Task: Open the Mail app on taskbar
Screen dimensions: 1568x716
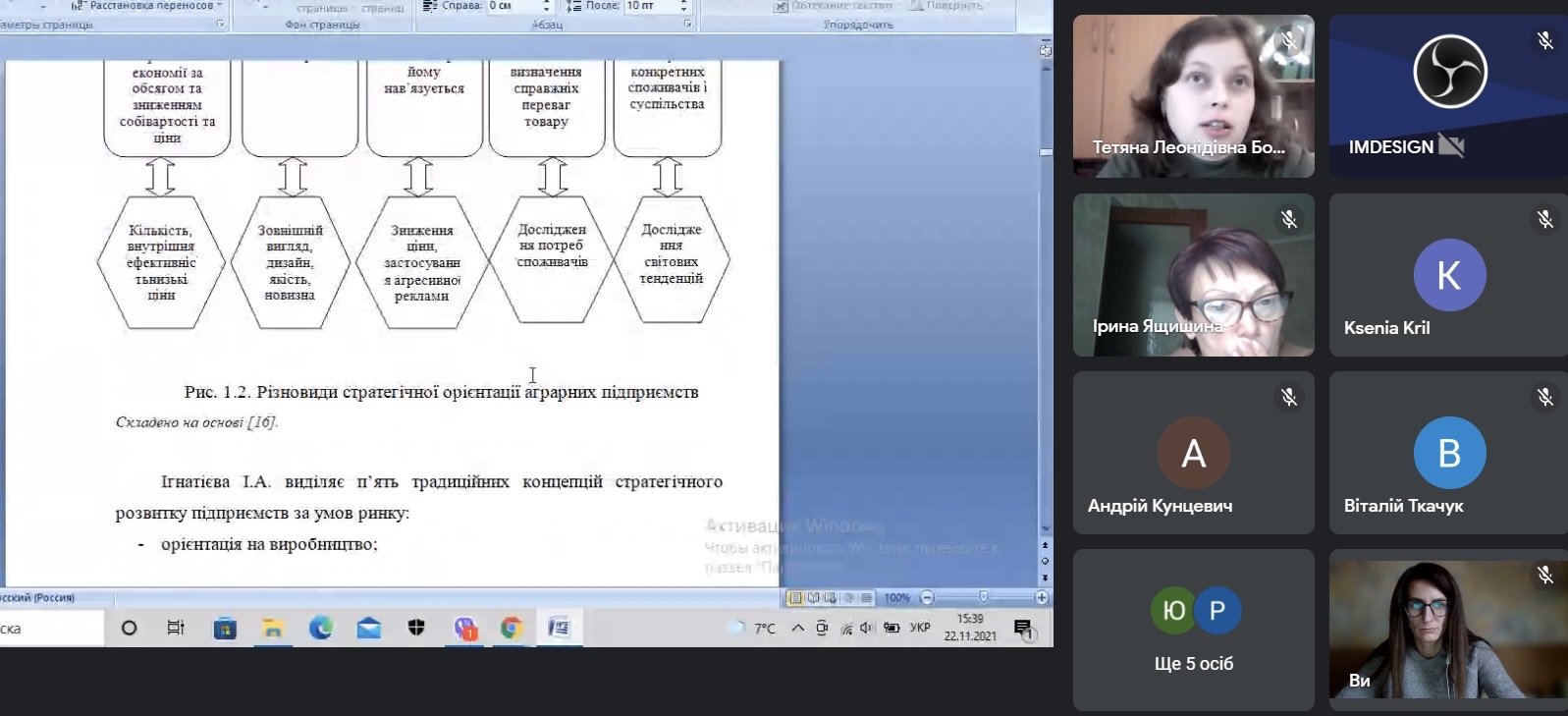Action: [368, 628]
